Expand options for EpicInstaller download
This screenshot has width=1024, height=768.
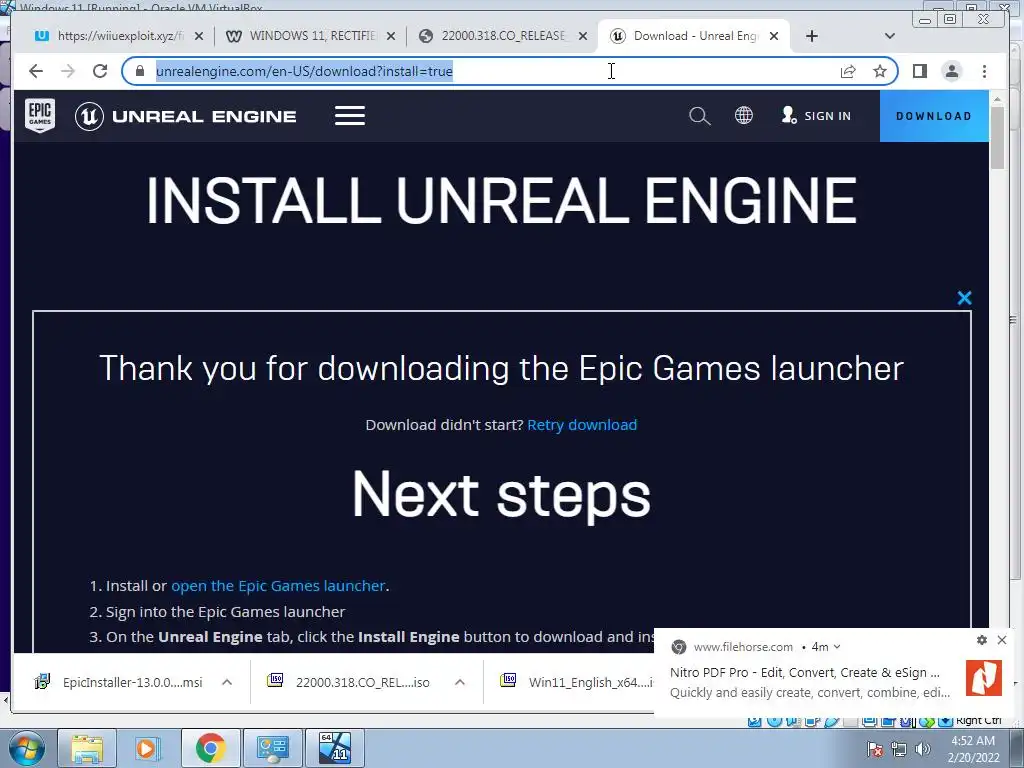coord(227,682)
